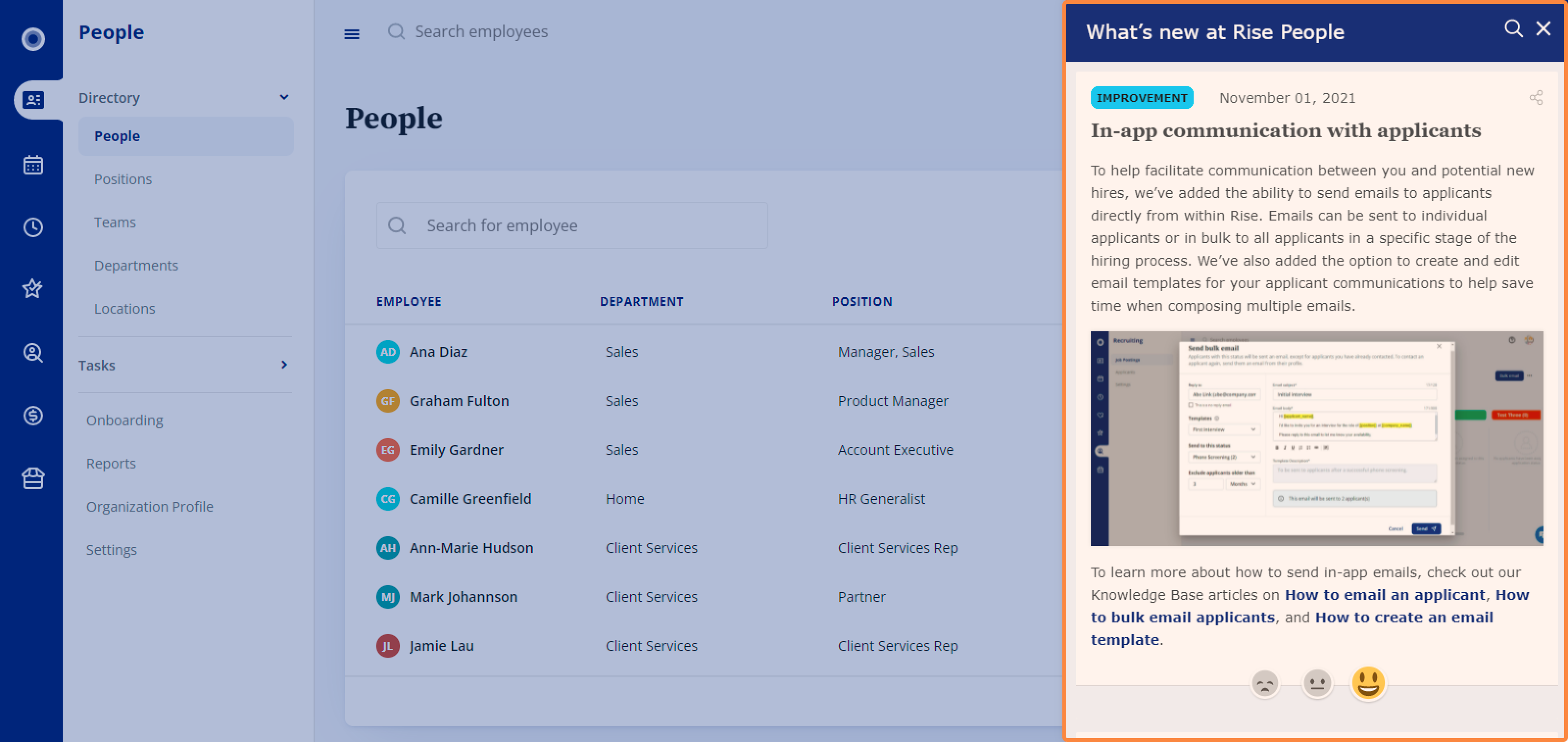This screenshot has width=1568, height=742.
Task: Open Emily Gardner employee name
Action: 456,450
